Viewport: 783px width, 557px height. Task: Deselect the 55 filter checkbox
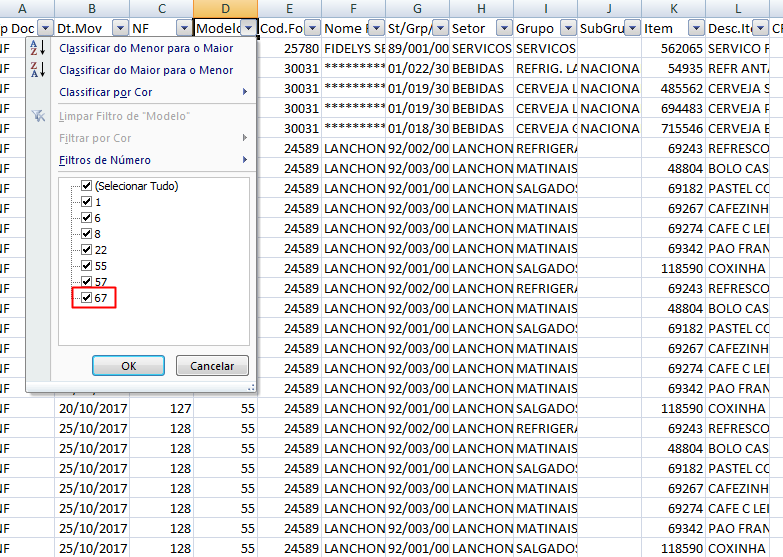click(x=87, y=266)
